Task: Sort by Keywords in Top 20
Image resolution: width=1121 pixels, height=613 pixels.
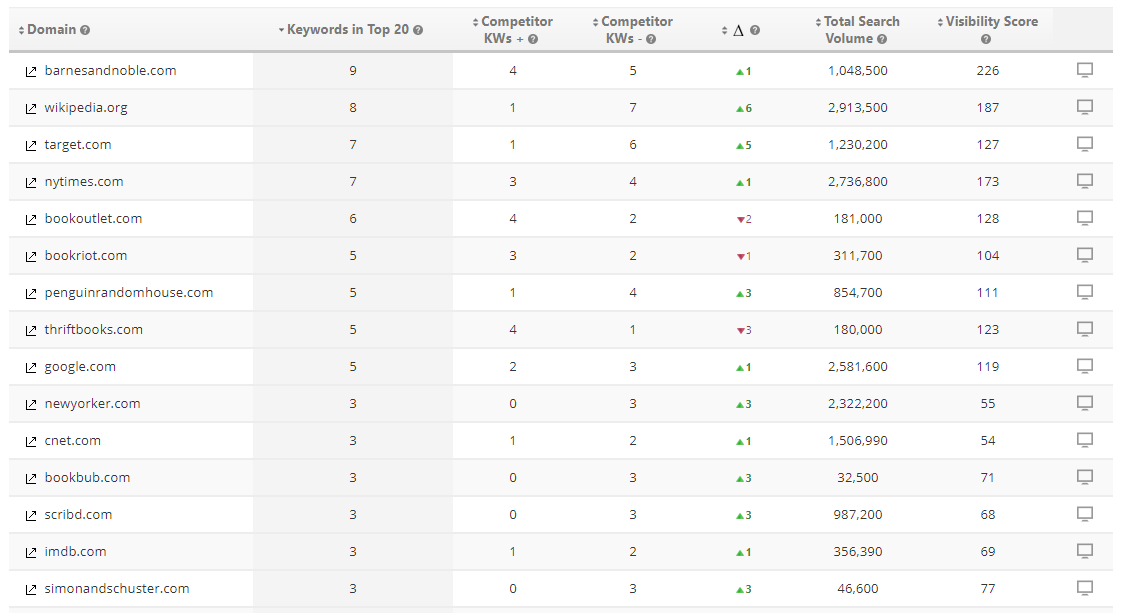Action: coord(343,29)
